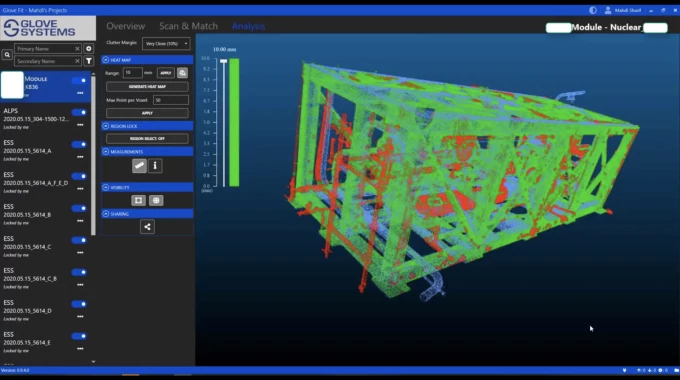Open more options for ALPS item
This screenshot has width=680, height=380.
(80, 125)
